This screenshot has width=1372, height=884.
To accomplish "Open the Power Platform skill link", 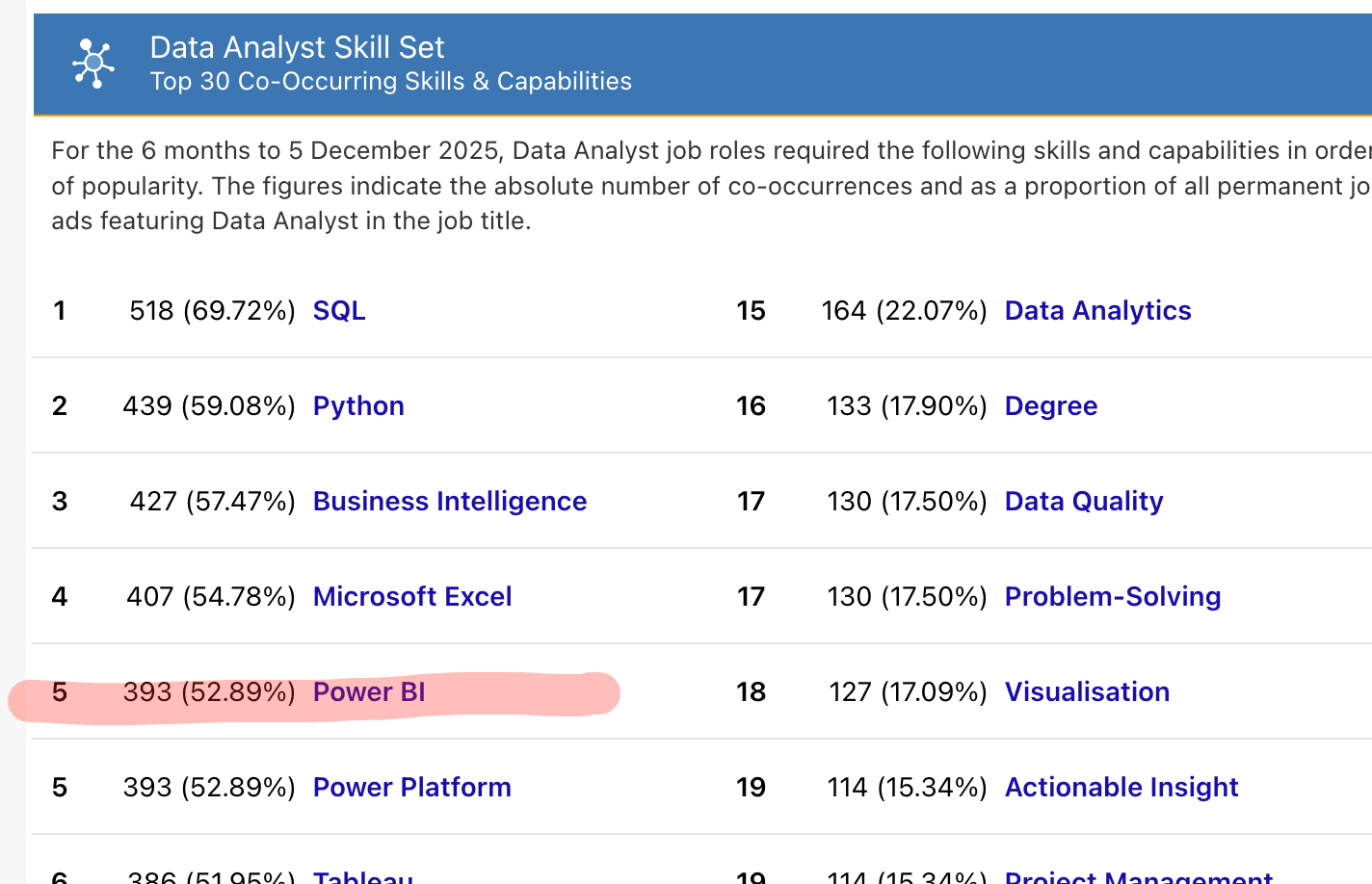I will (411, 787).
